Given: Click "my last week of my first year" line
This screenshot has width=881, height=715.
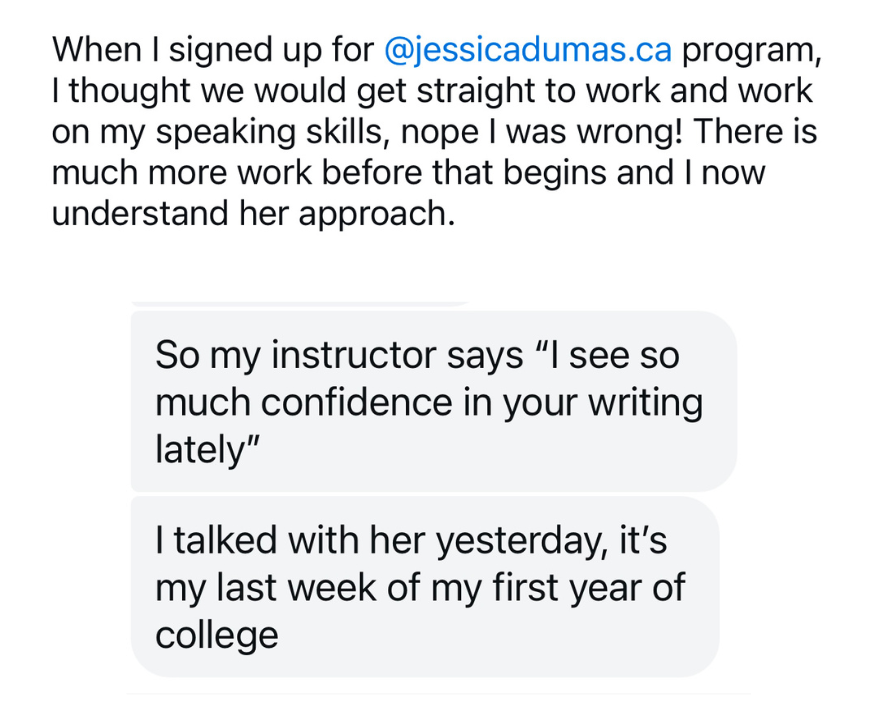Looking at the screenshot, I should tap(420, 588).
